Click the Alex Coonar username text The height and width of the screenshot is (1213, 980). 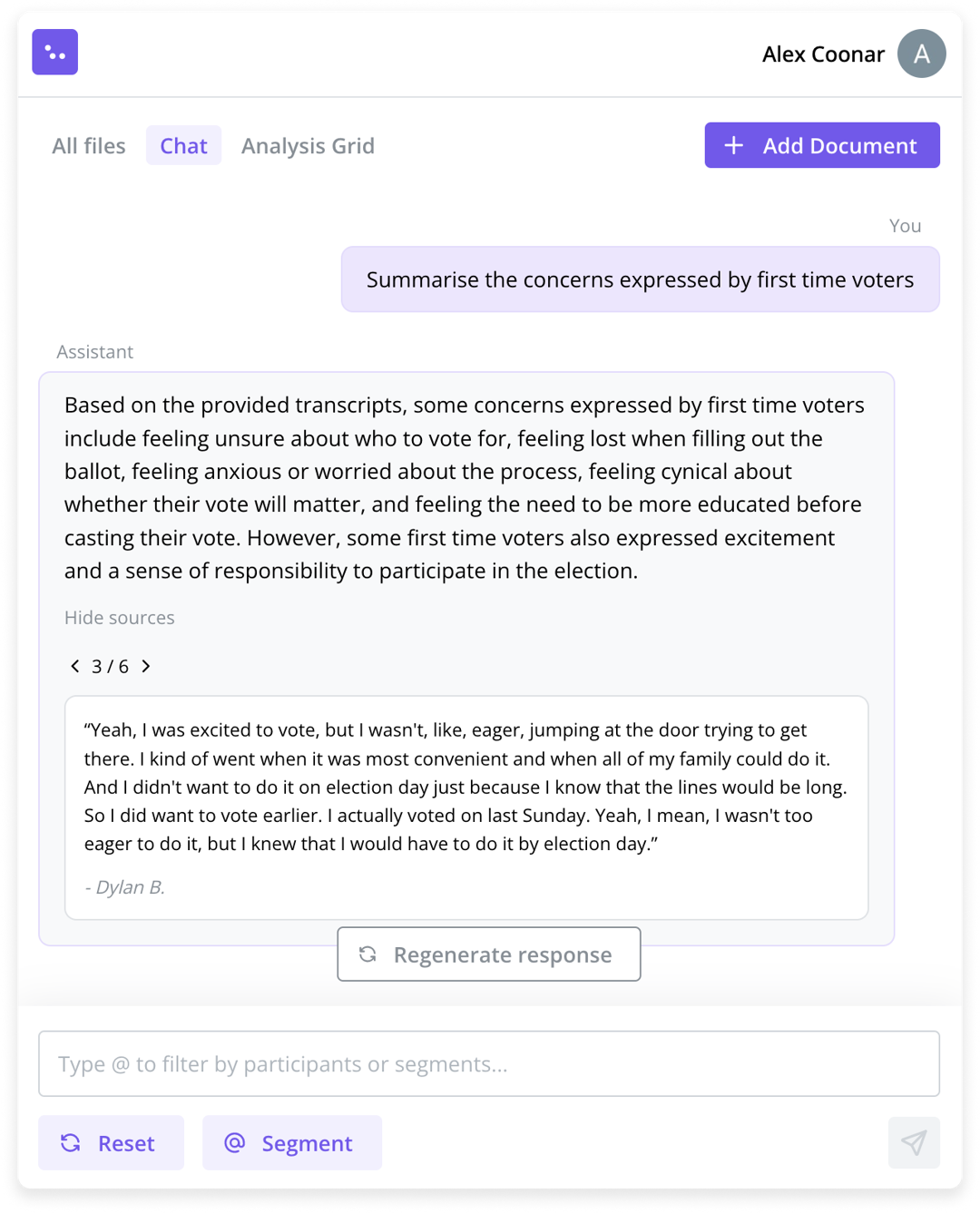(x=823, y=54)
